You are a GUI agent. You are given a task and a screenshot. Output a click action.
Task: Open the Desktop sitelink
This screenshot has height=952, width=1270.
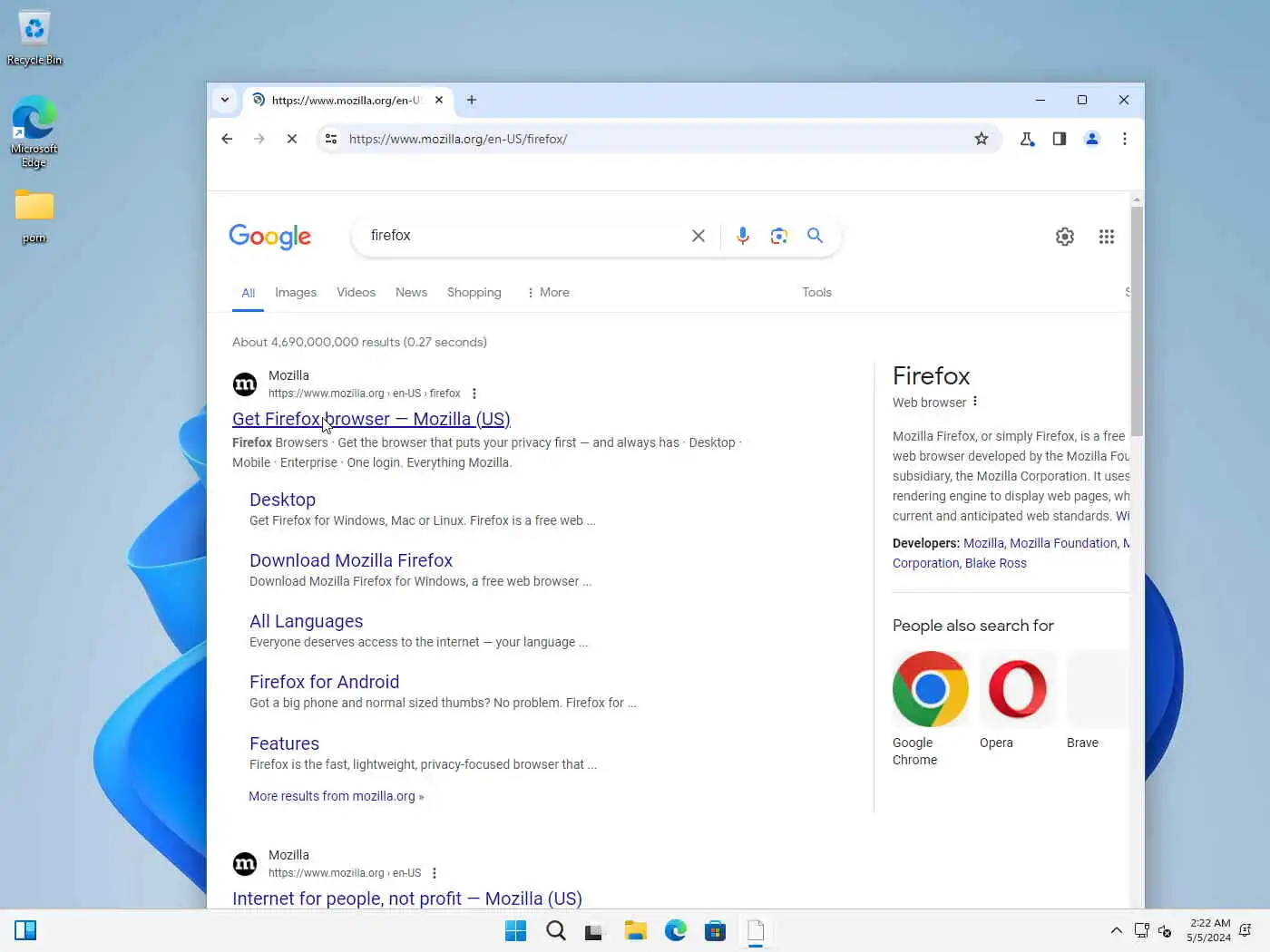(282, 500)
